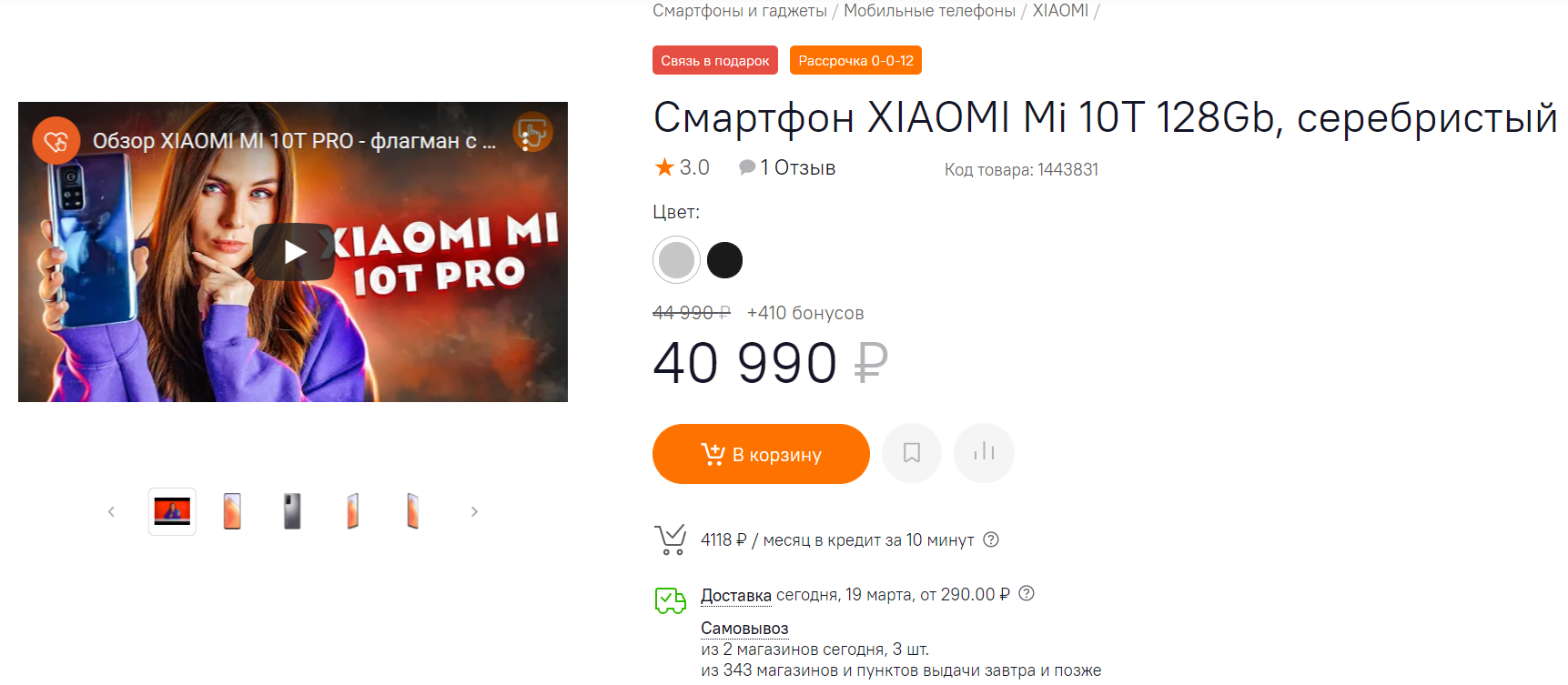1568x685 pixels.
Task: Click the compare bar chart icon
Action: click(x=984, y=453)
